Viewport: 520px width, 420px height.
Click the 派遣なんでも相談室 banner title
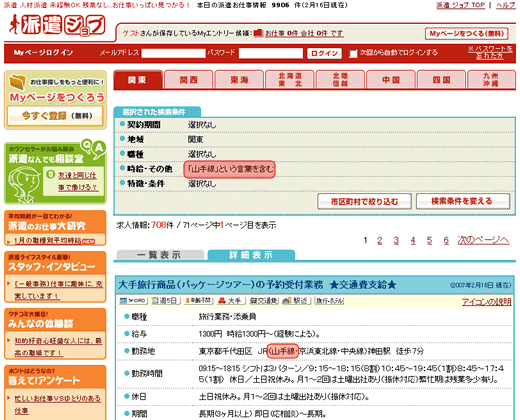[46, 159]
